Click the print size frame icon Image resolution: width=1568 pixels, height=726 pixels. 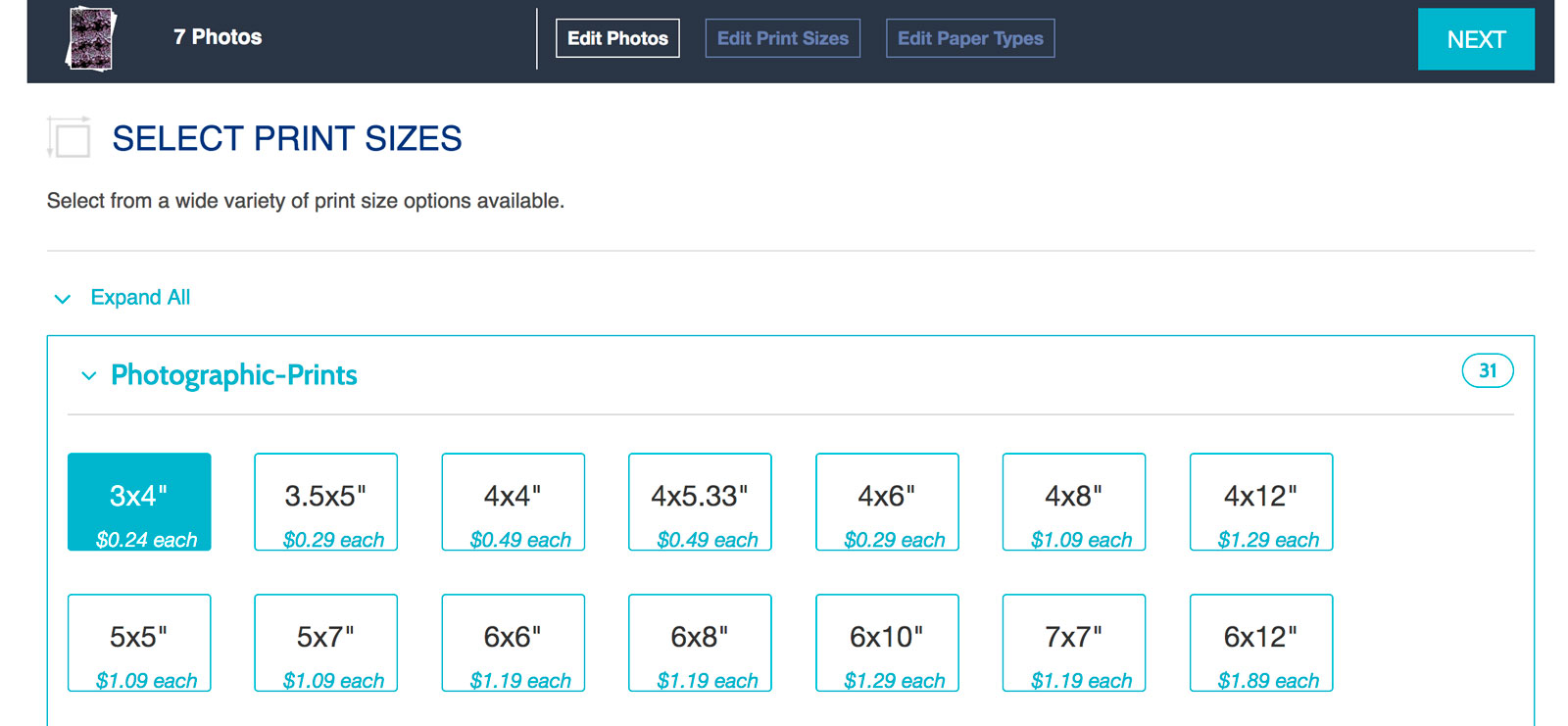(70, 138)
